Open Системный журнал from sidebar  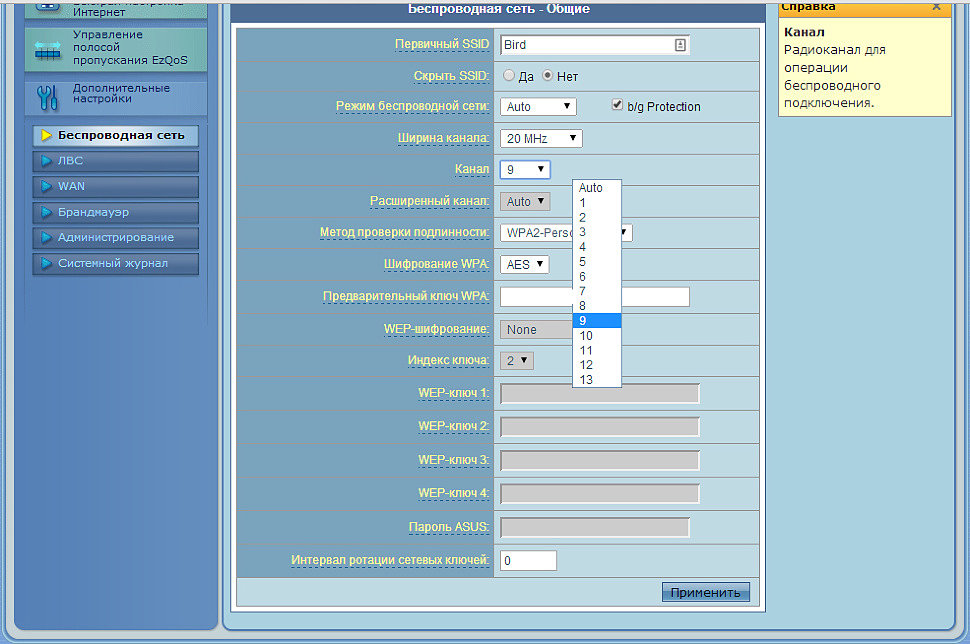click(x=115, y=264)
